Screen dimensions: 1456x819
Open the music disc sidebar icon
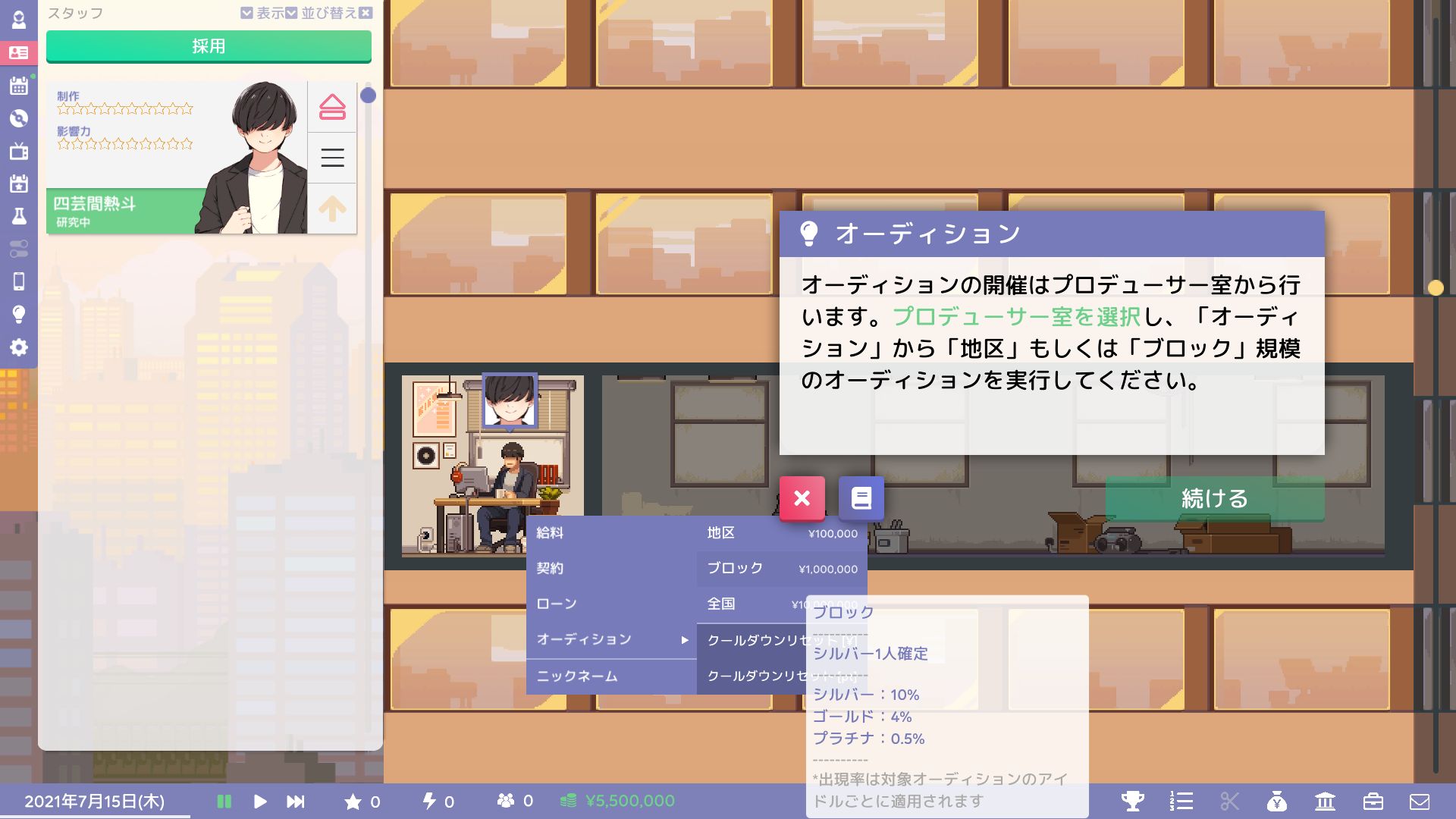(x=18, y=118)
